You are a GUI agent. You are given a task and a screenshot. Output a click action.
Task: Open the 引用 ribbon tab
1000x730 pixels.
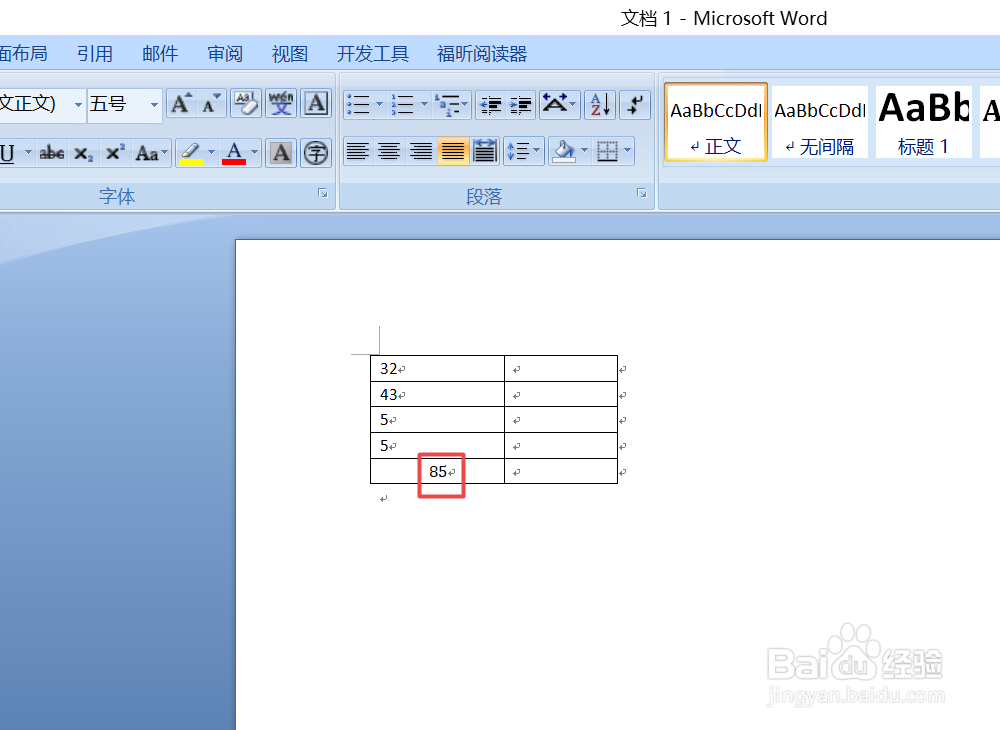pos(95,54)
